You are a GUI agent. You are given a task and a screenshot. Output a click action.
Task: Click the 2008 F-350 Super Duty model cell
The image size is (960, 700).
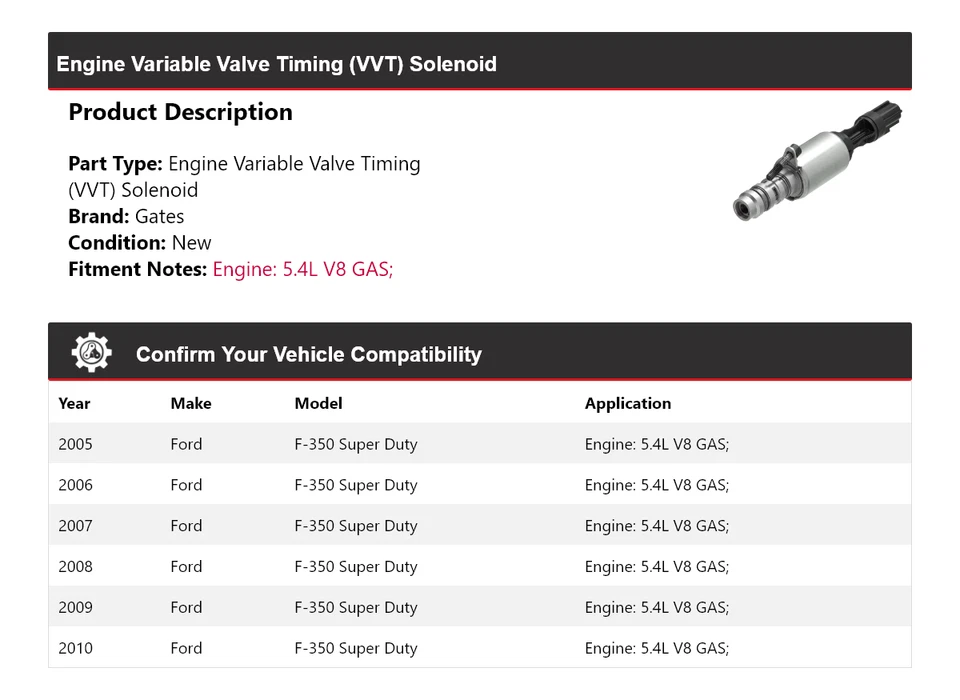pyautogui.click(x=356, y=566)
